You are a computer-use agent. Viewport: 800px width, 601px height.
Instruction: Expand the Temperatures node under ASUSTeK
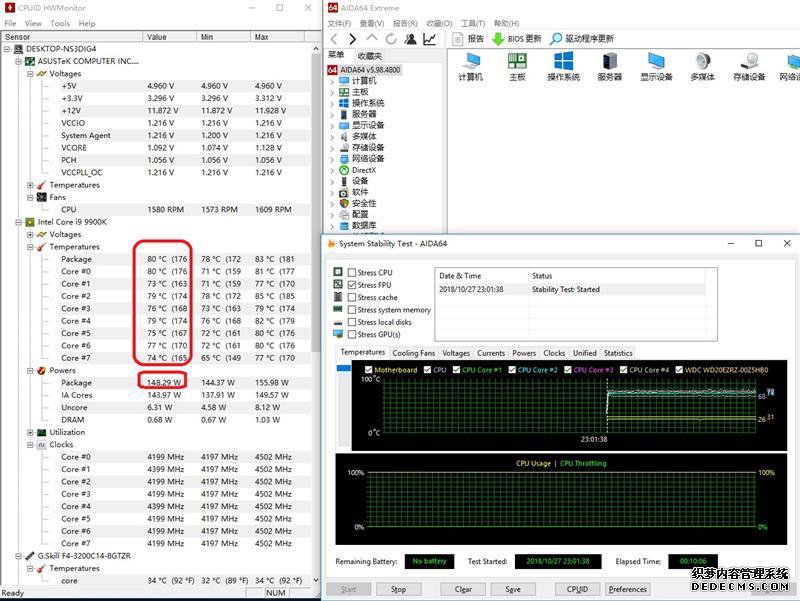(30, 185)
